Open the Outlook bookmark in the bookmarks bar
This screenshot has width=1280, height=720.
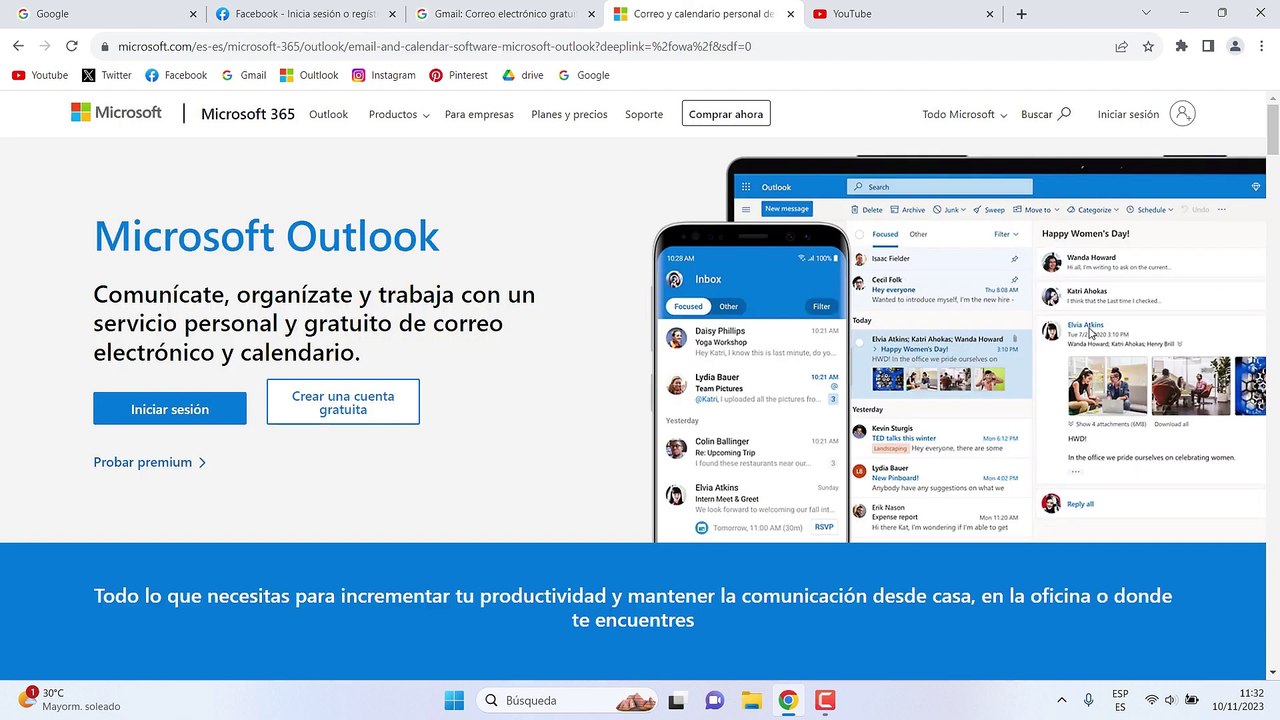[309, 75]
